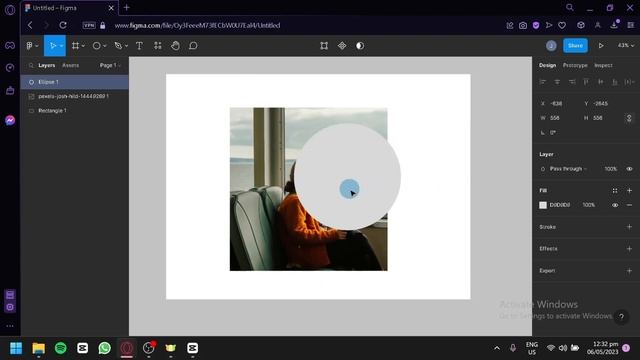Switch to the Assets tab
This screenshot has width=640, height=360.
click(x=70, y=65)
